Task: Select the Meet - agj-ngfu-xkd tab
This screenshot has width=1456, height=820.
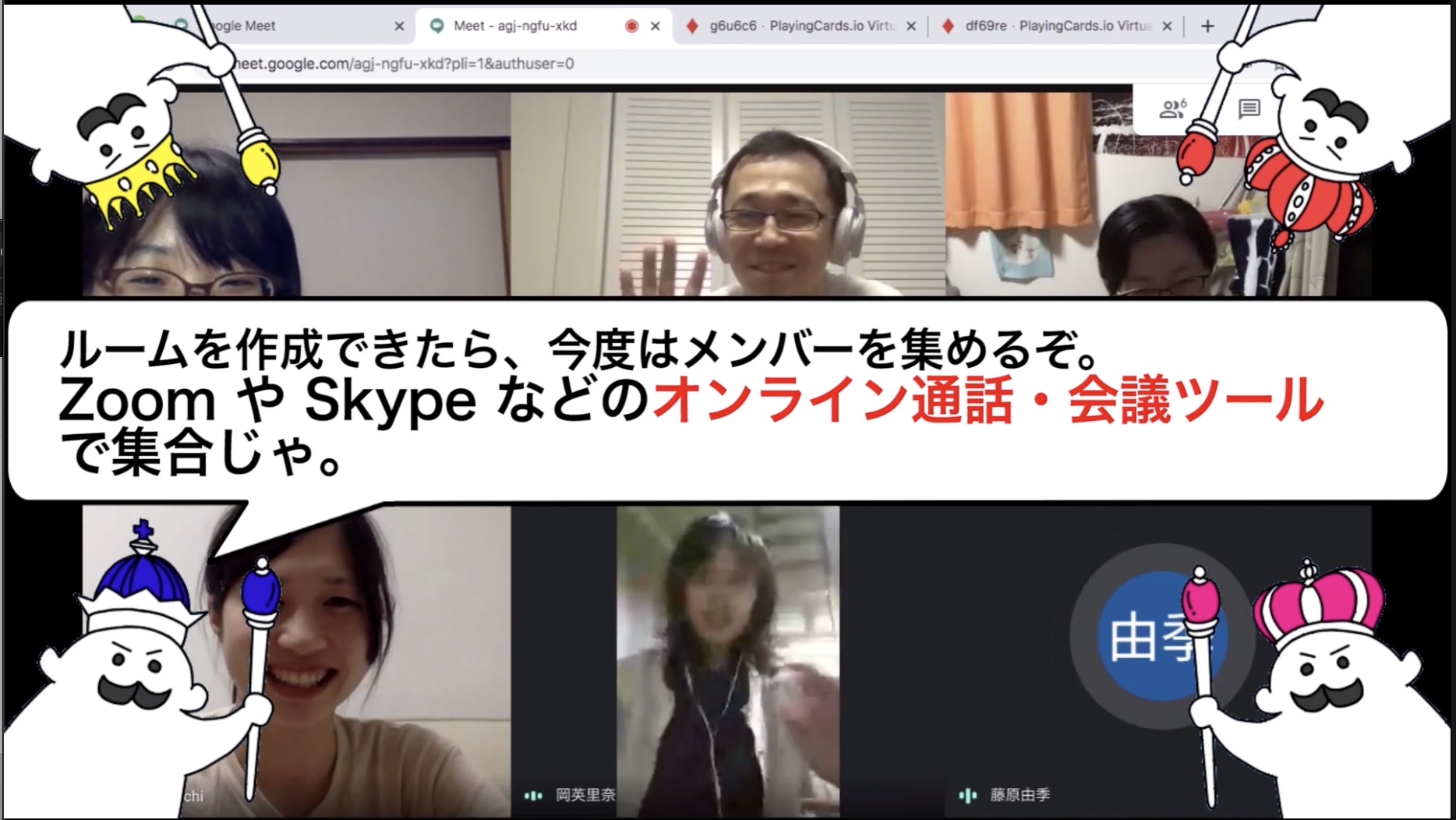Action: (514, 26)
